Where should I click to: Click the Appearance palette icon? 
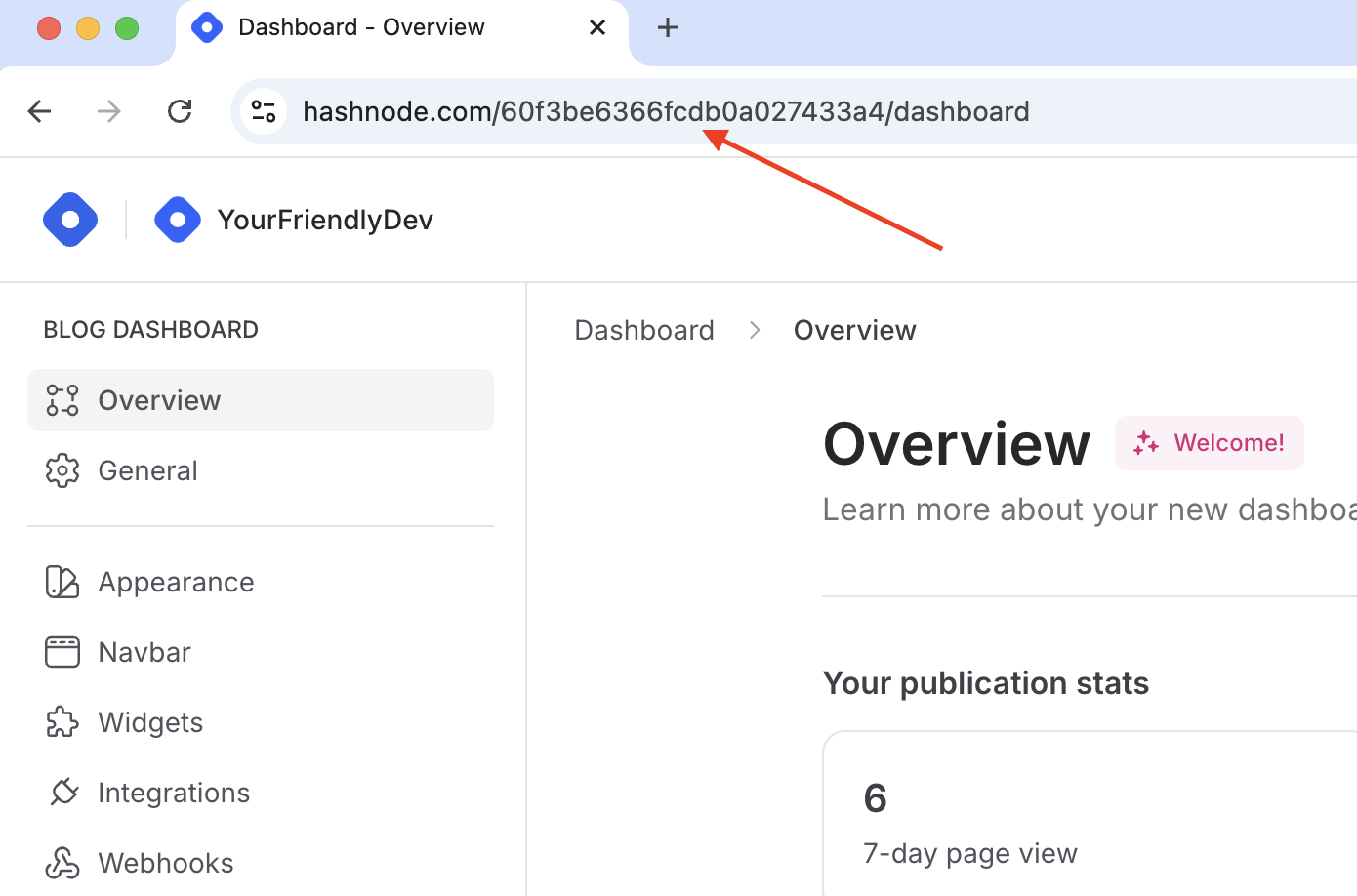click(62, 582)
